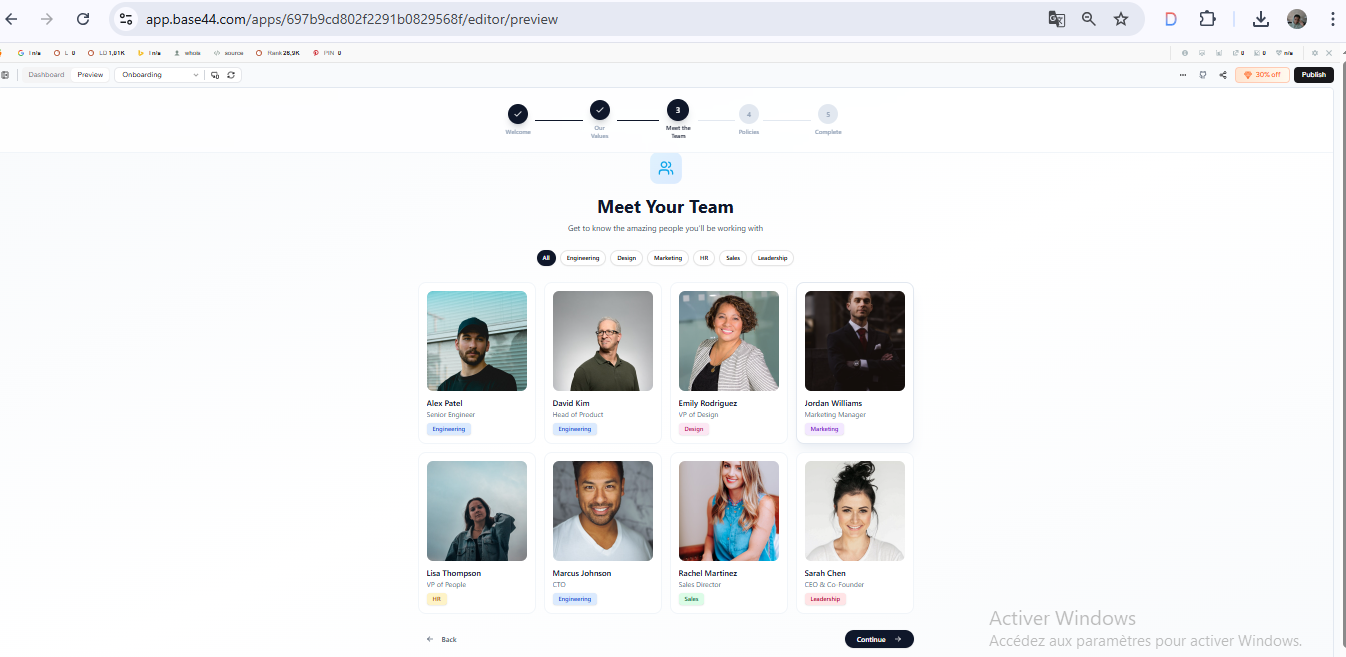Click the Publish button

click(1314, 75)
